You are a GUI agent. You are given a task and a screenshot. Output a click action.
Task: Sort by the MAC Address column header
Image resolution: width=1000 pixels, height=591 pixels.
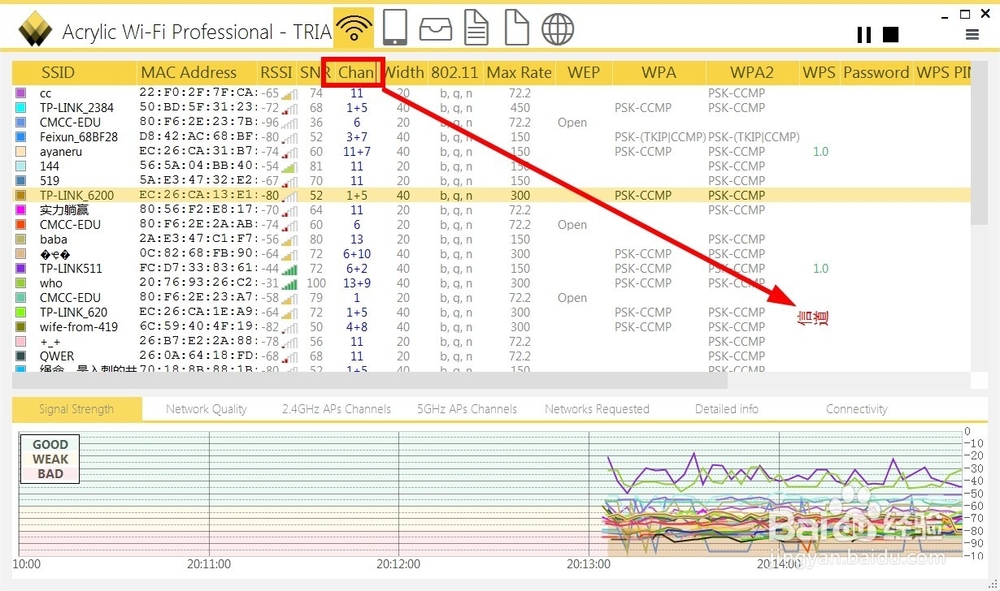tap(196, 73)
